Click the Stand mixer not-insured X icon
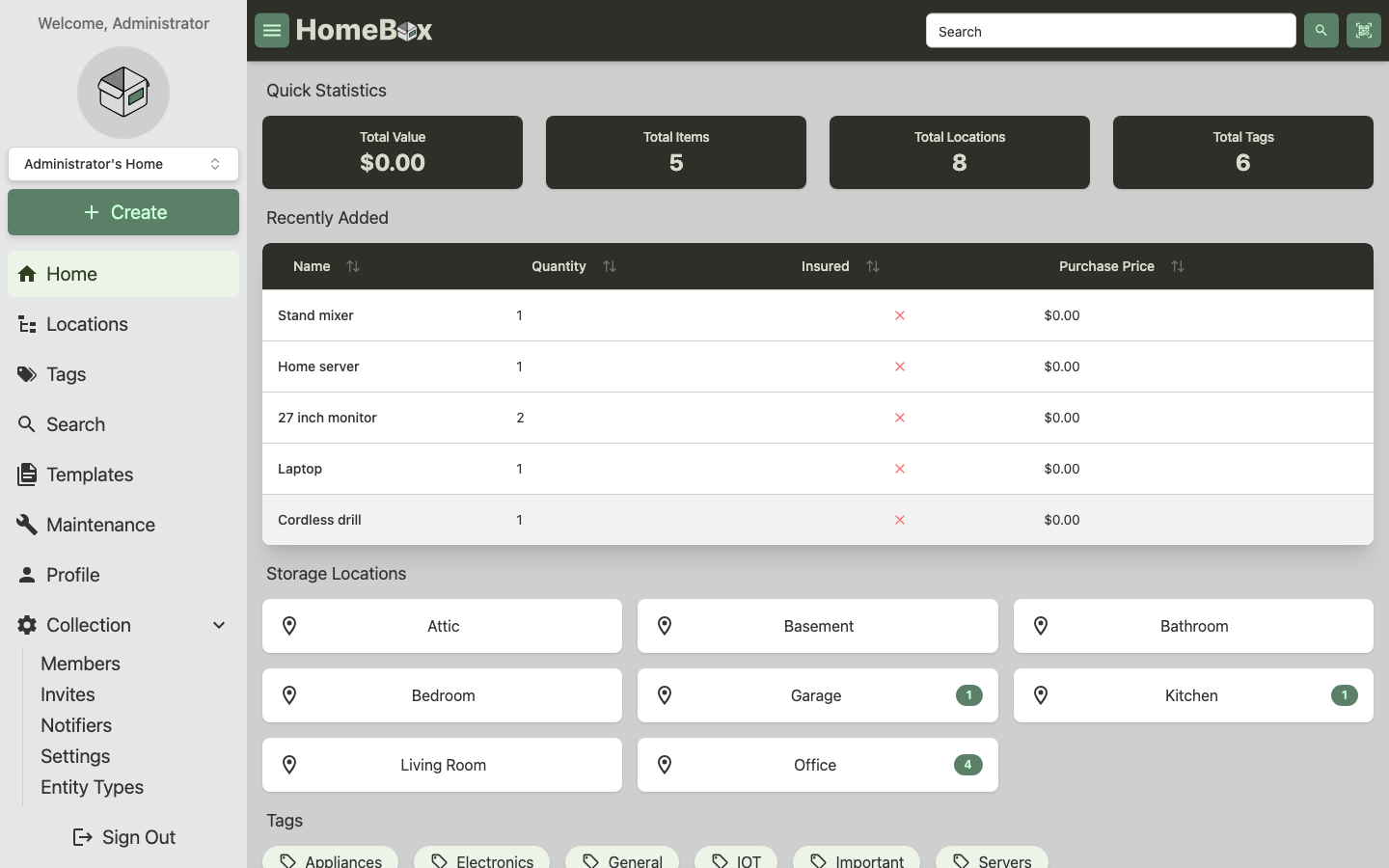1389x868 pixels. (900, 315)
